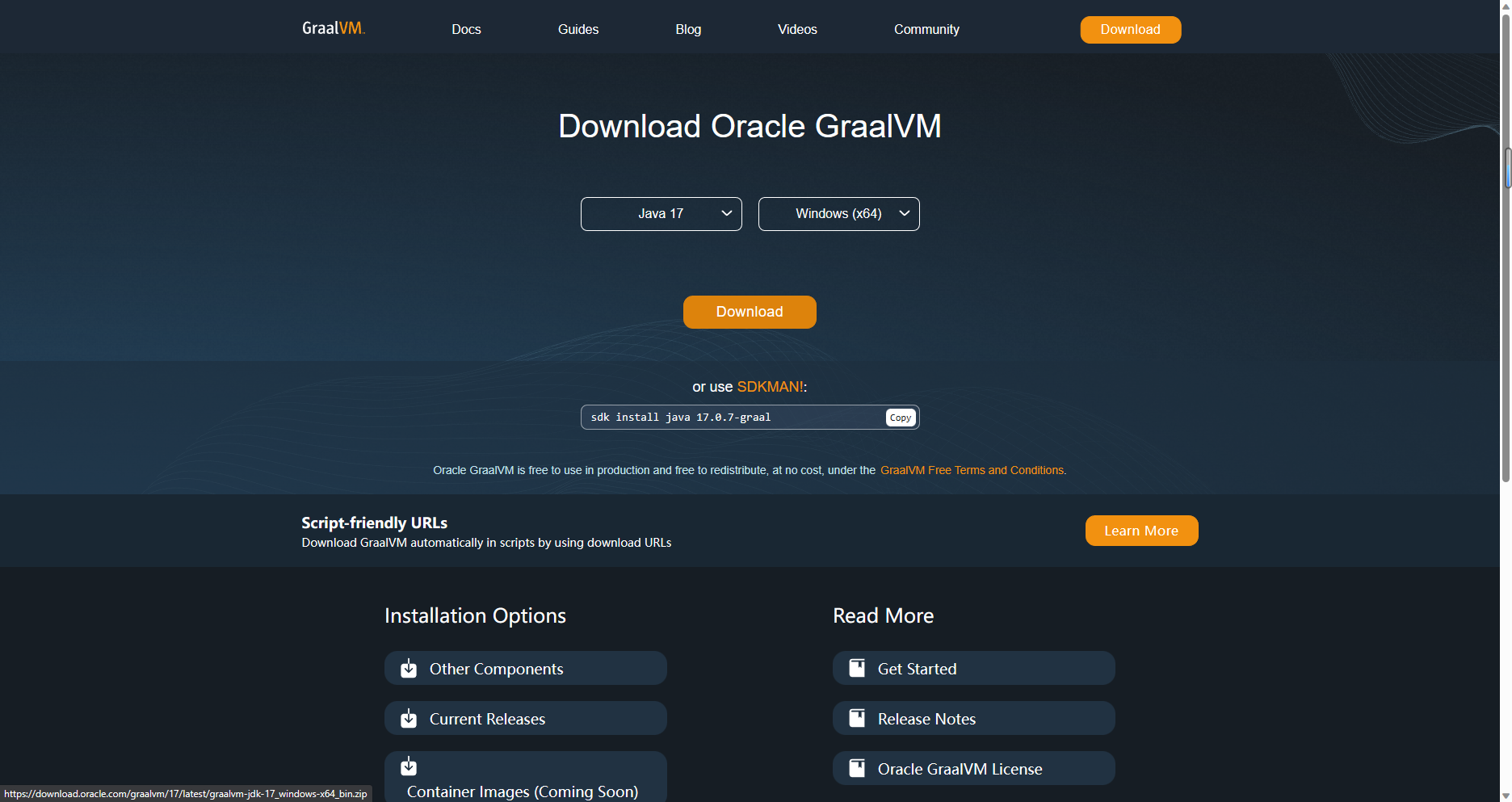Open the Oracle GraalVM License page
The image size is (1512, 802).
coord(974,768)
